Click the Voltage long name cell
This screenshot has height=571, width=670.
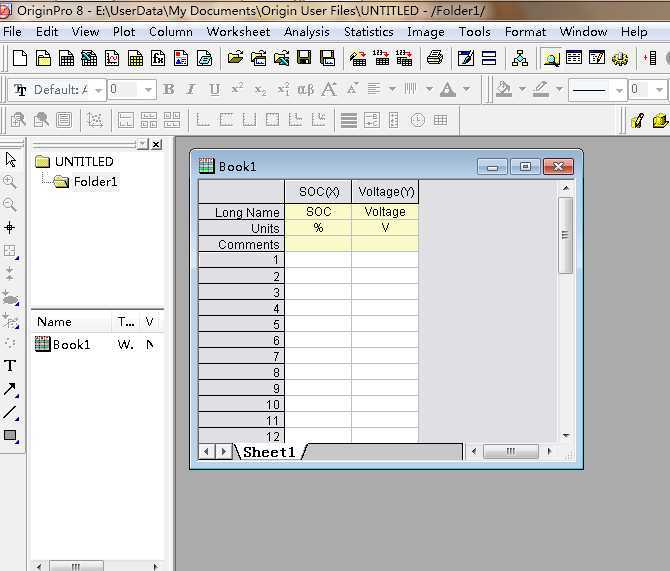pos(385,212)
